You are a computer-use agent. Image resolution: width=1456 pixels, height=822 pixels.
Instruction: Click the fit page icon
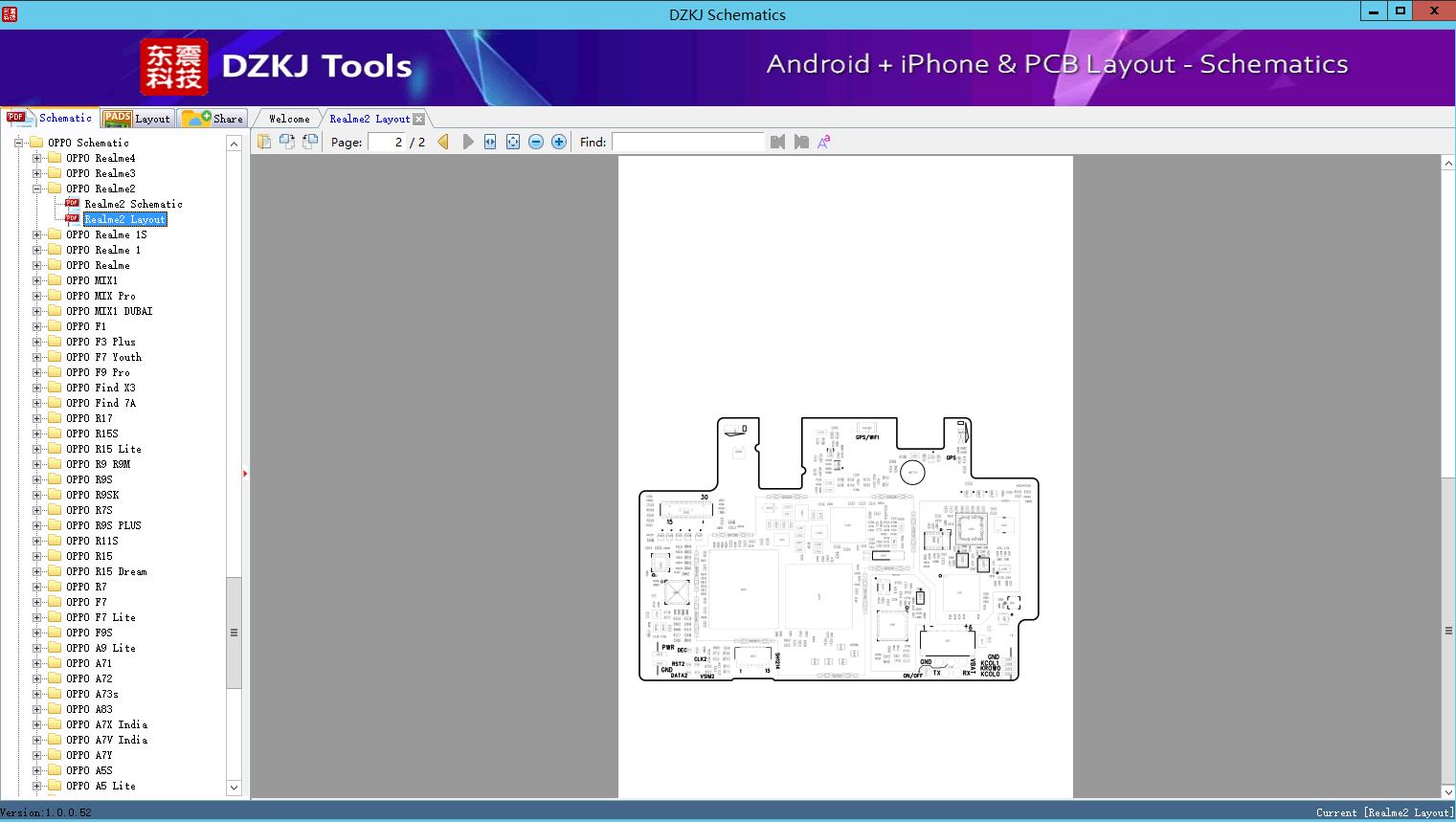pyautogui.click(x=513, y=142)
